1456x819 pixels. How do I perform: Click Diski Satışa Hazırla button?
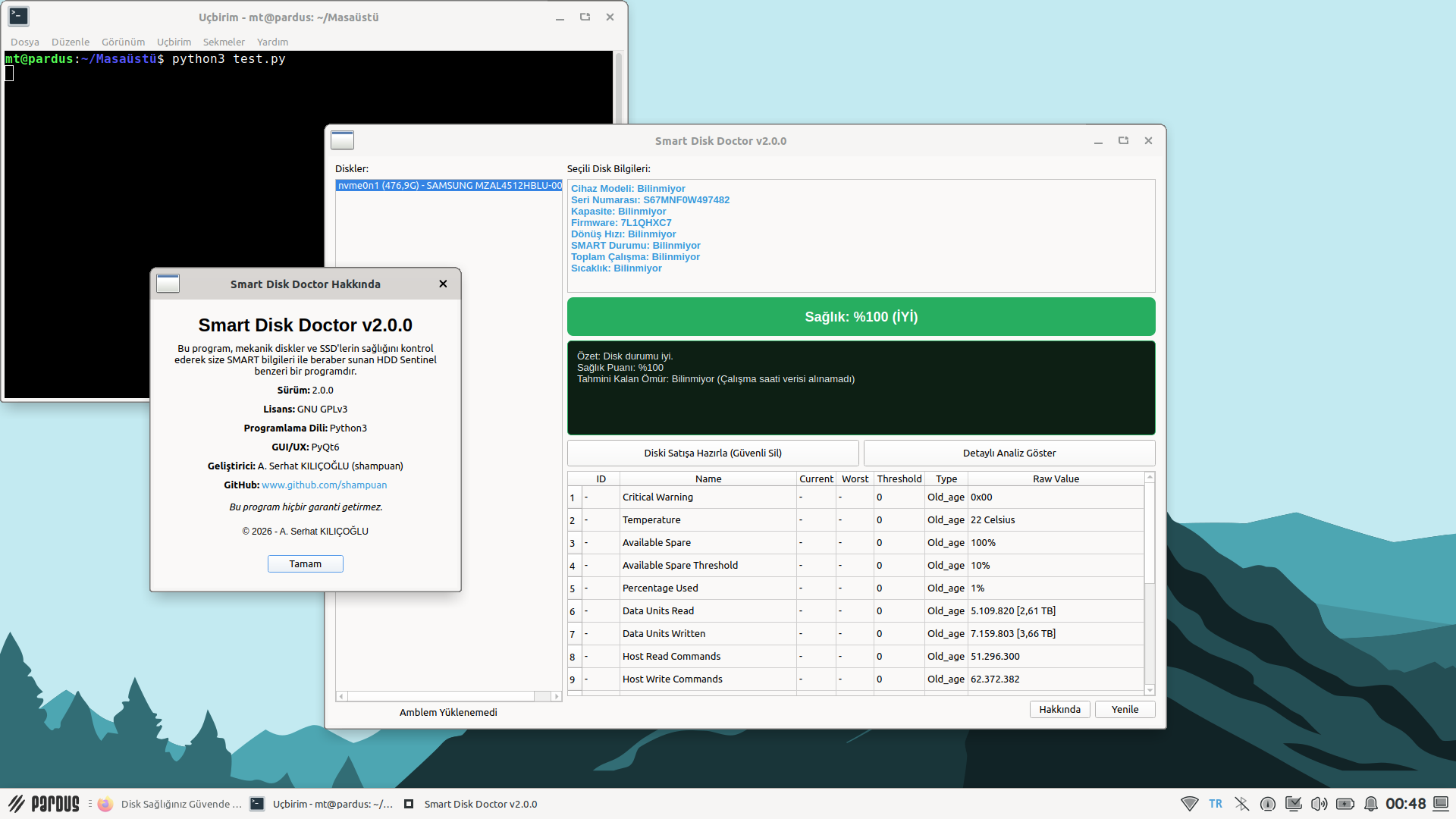712,453
